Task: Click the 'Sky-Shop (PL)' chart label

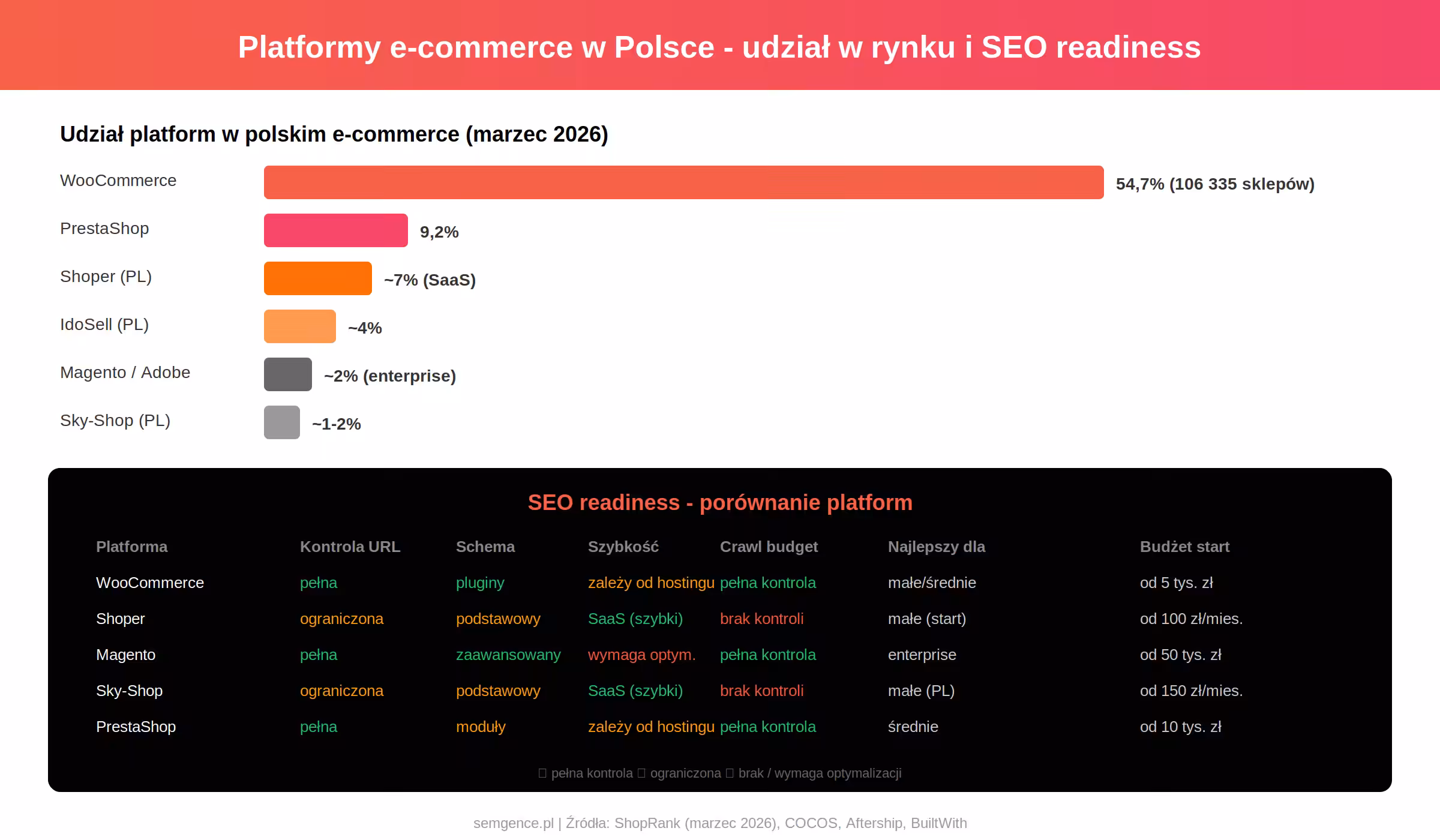Action: tap(115, 421)
